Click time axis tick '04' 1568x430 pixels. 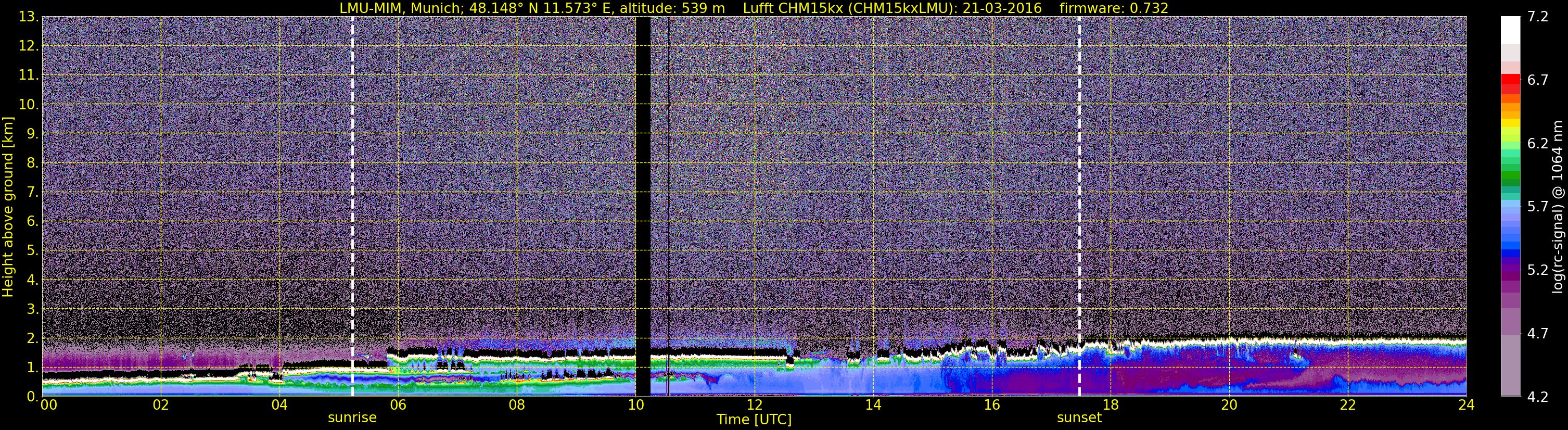pyautogui.click(x=279, y=406)
